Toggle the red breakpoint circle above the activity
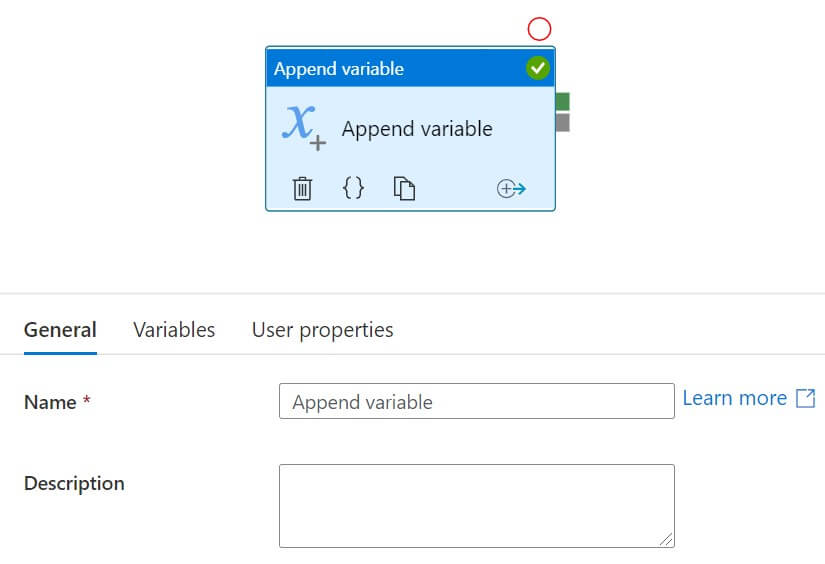825x564 pixels. [539, 29]
